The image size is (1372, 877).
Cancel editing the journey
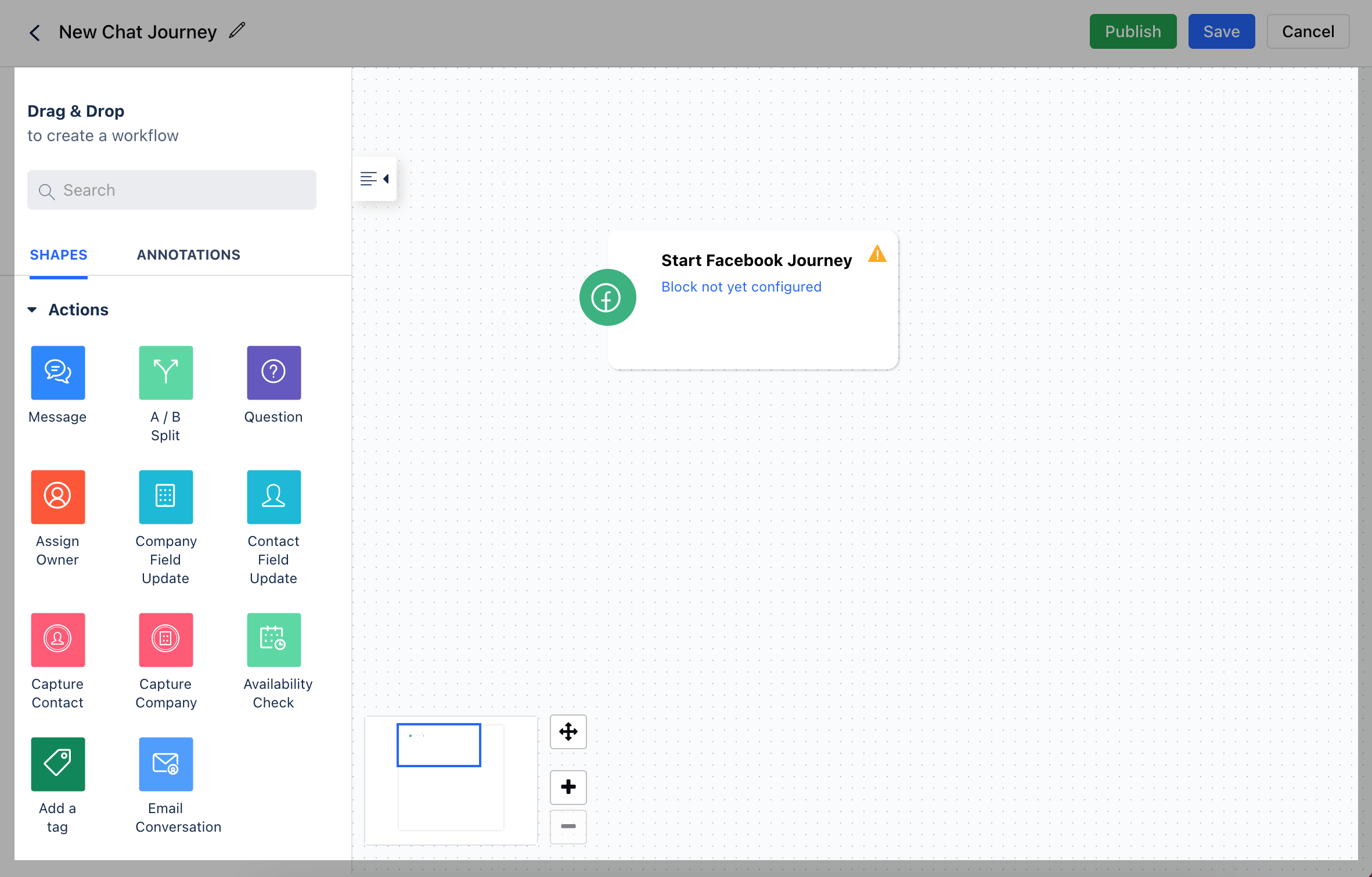coord(1308,31)
